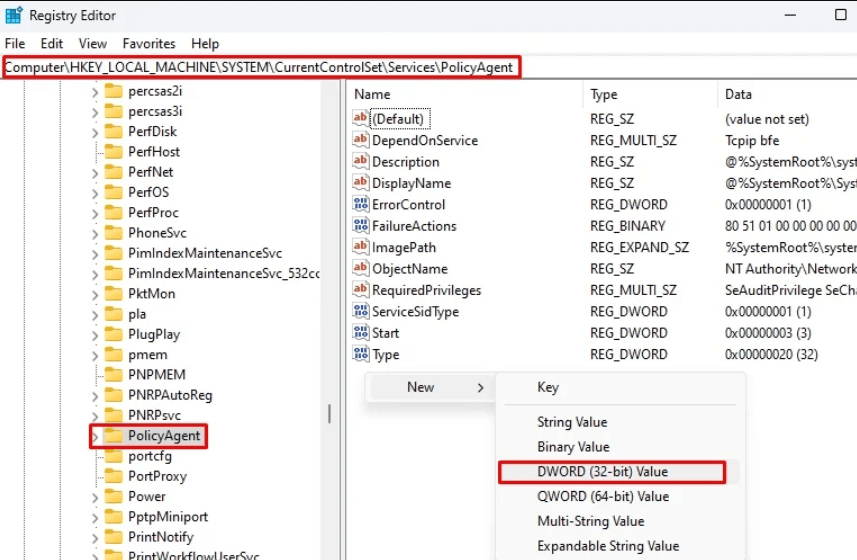The width and height of the screenshot is (857, 560).
Task: Select the PNRPsvc tree item label
Action: 154,415
